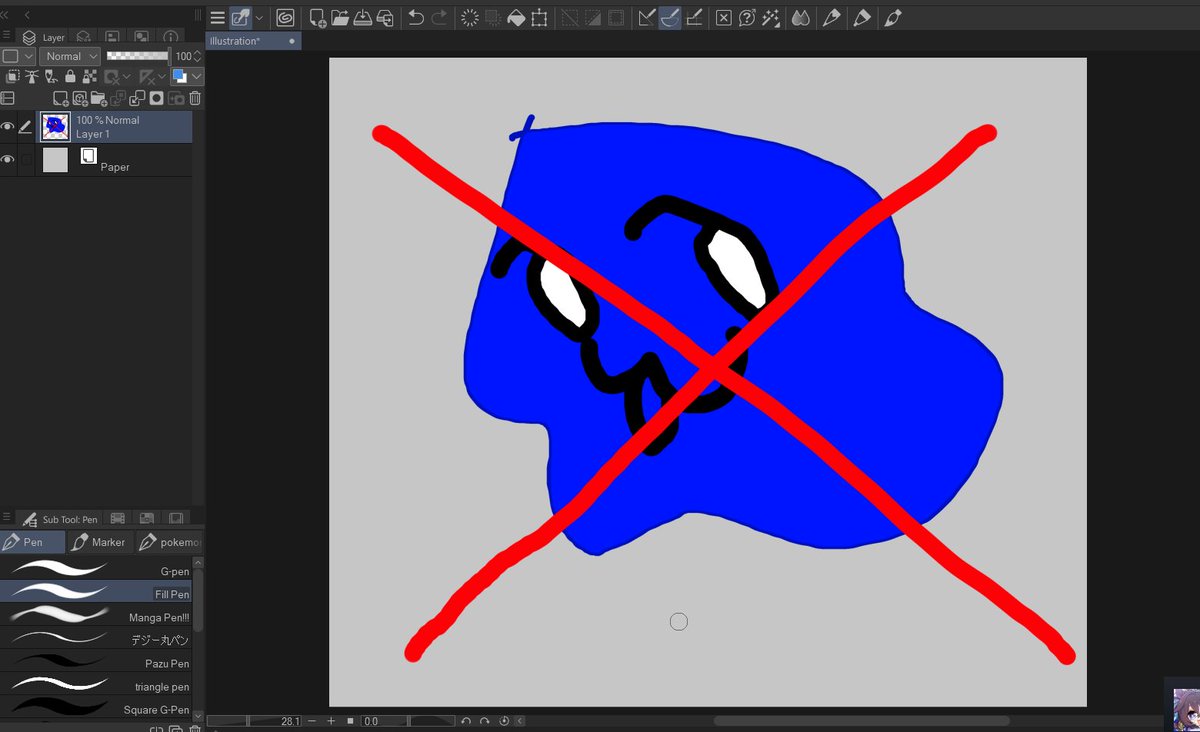Hide the Paper layer eye icon
This screenshot has height=732, width=1200.
8,160
